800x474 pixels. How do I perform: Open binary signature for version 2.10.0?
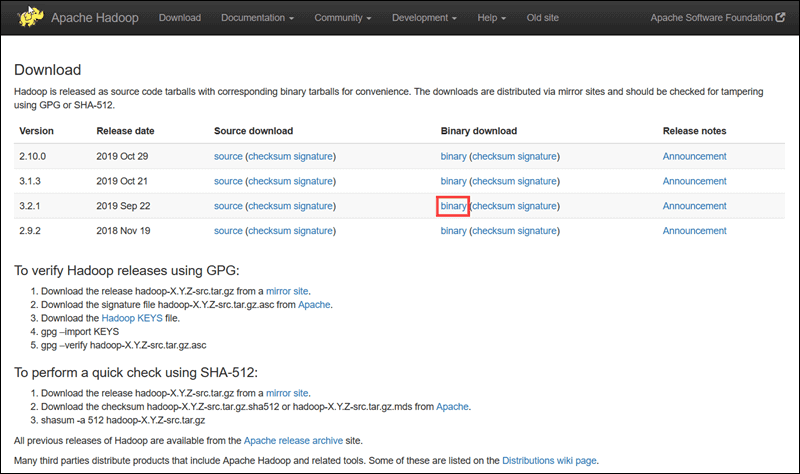(537, 157)
